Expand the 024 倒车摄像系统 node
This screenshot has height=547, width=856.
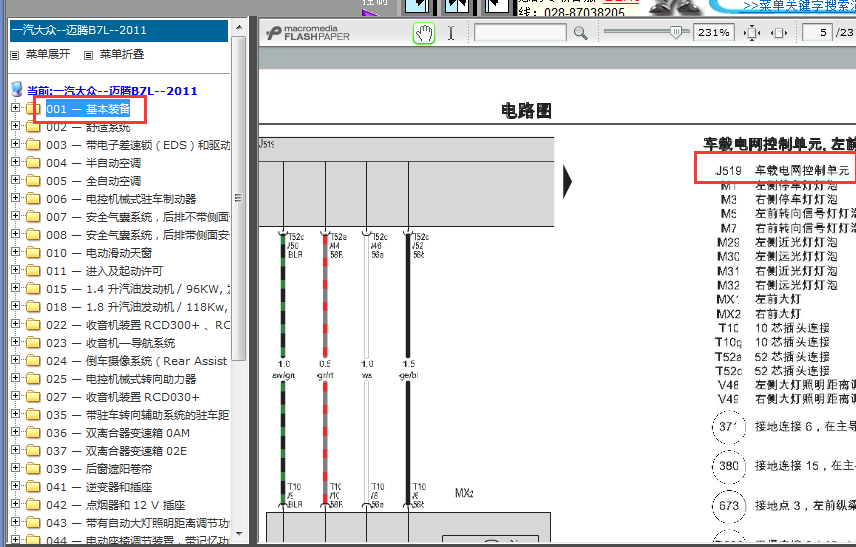click(x=15, y=360)
